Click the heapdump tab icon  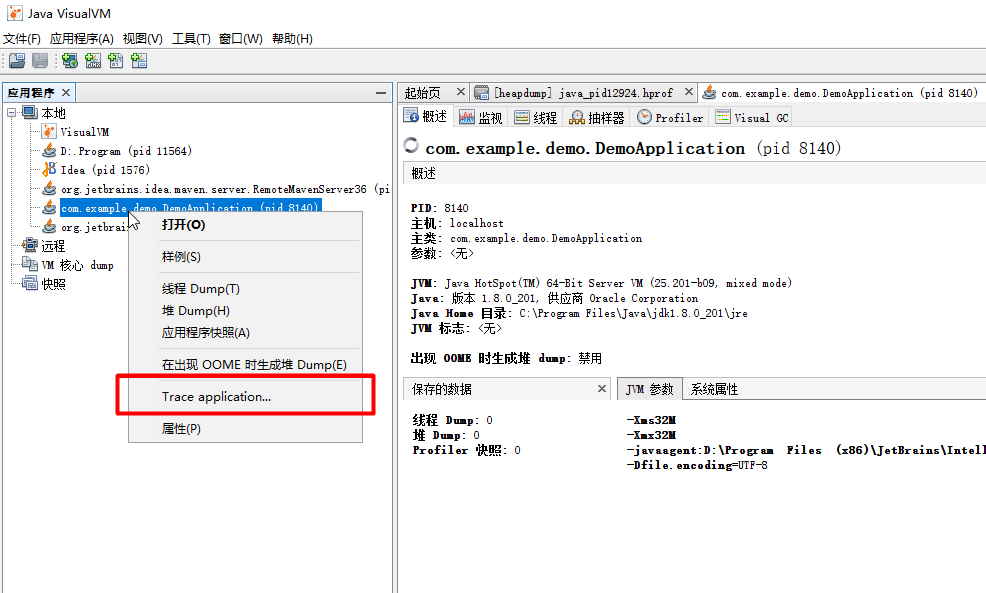482,92
